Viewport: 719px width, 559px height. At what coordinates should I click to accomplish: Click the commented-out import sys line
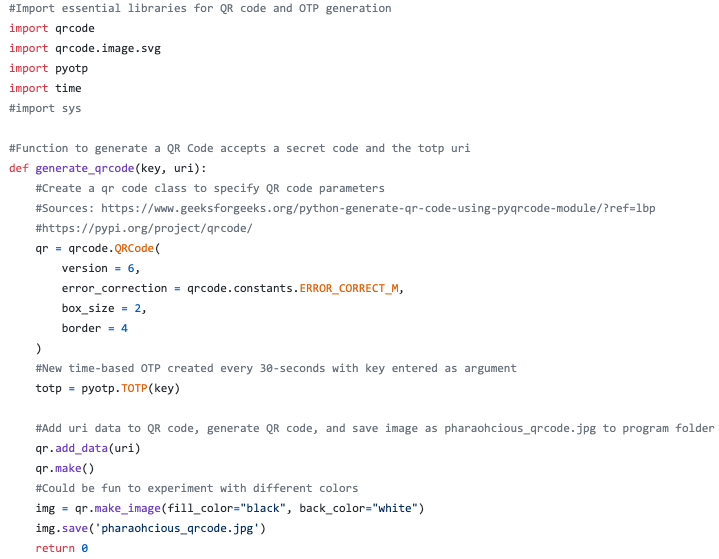[x=45, y=108]
